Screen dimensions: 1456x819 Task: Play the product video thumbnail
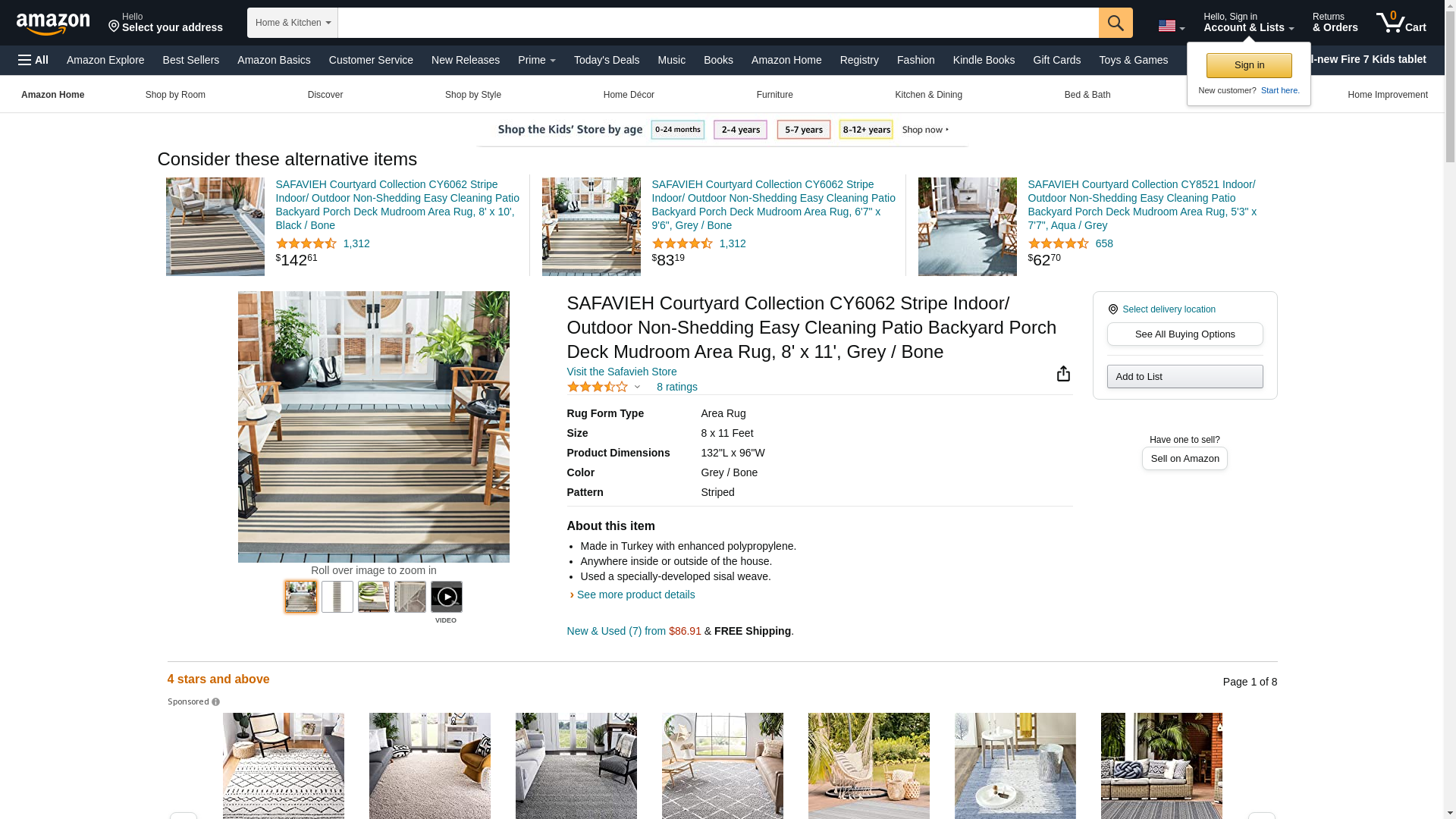[x=446, y=597]
